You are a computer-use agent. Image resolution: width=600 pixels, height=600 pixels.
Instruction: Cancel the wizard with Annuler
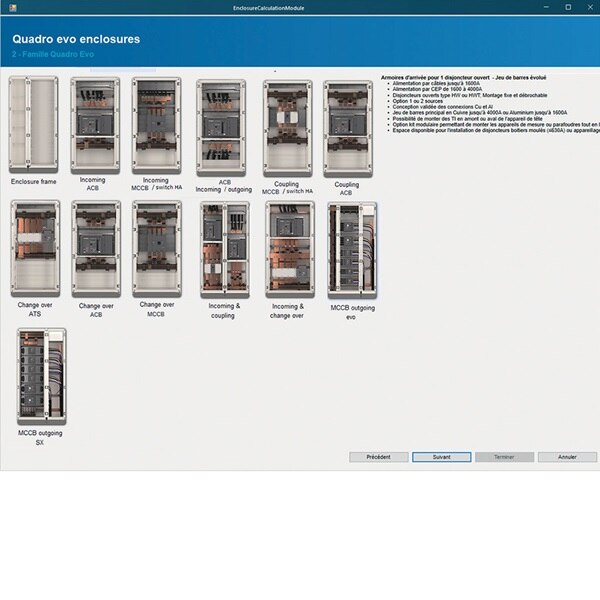click(x=567, y=457)
